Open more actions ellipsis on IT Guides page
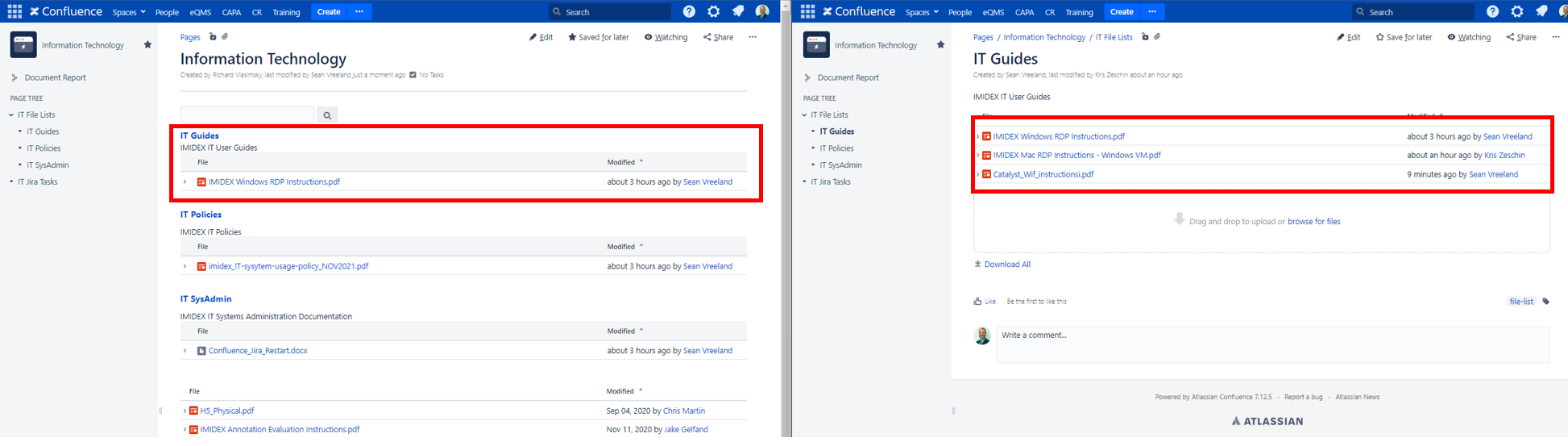Viewport: 1568px width, 446px height. pyautogui.click(x=1556, y=37)
